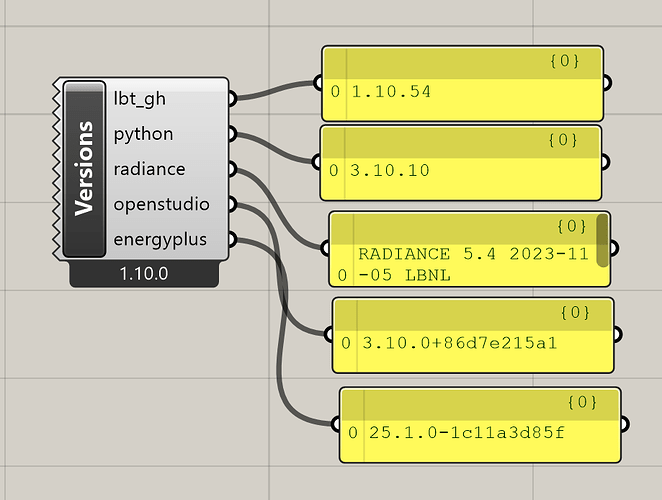The width and height of the screenshot is (662, 500).
Task: Select the RADIANCE 5.4 panel text
Action: point(473,264)
